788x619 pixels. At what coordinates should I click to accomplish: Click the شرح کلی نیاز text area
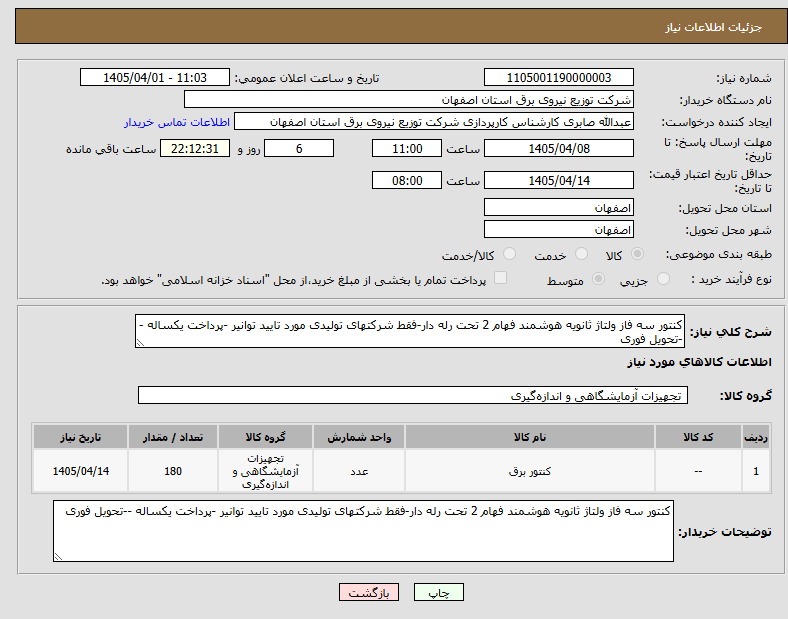coord(410,331)
